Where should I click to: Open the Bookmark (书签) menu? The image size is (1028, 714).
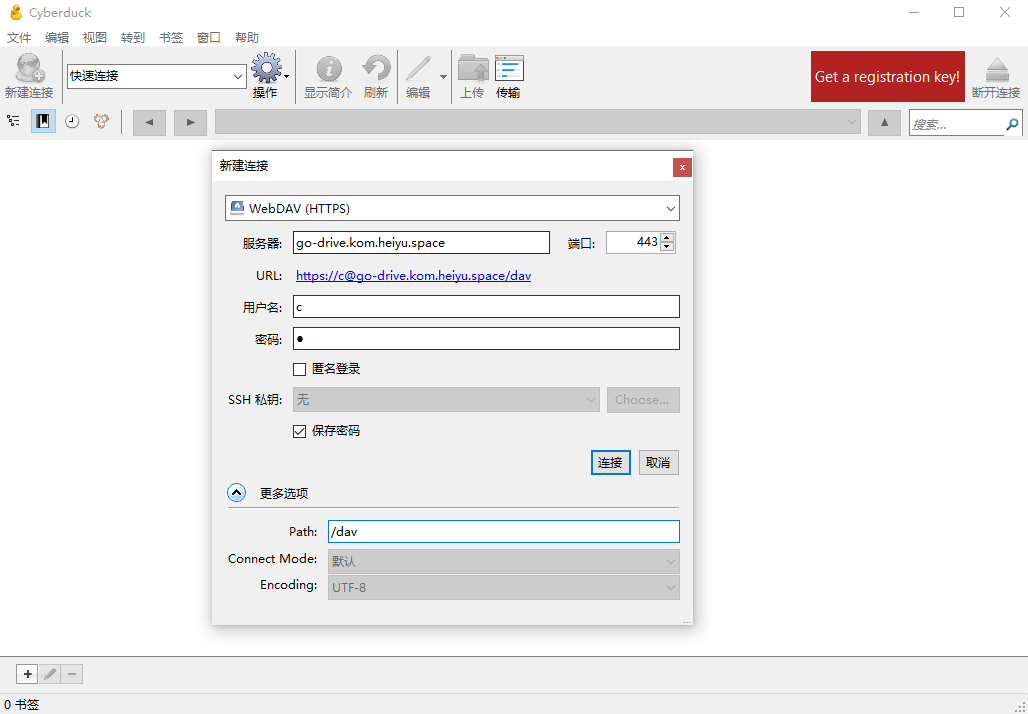click(170, 38)
